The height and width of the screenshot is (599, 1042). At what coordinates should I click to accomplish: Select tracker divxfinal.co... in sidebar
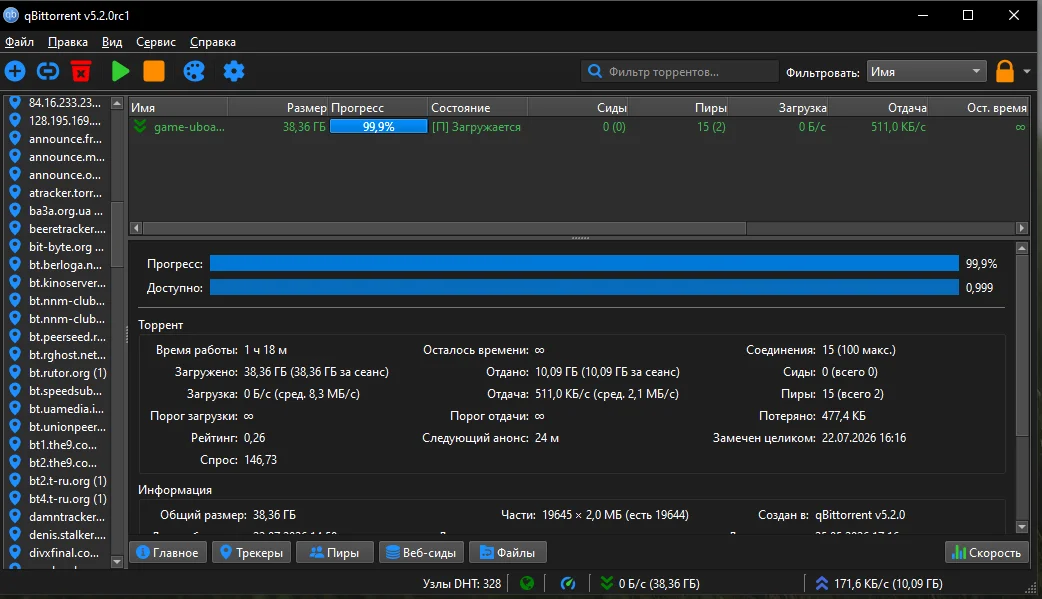[x=57, y=552]
